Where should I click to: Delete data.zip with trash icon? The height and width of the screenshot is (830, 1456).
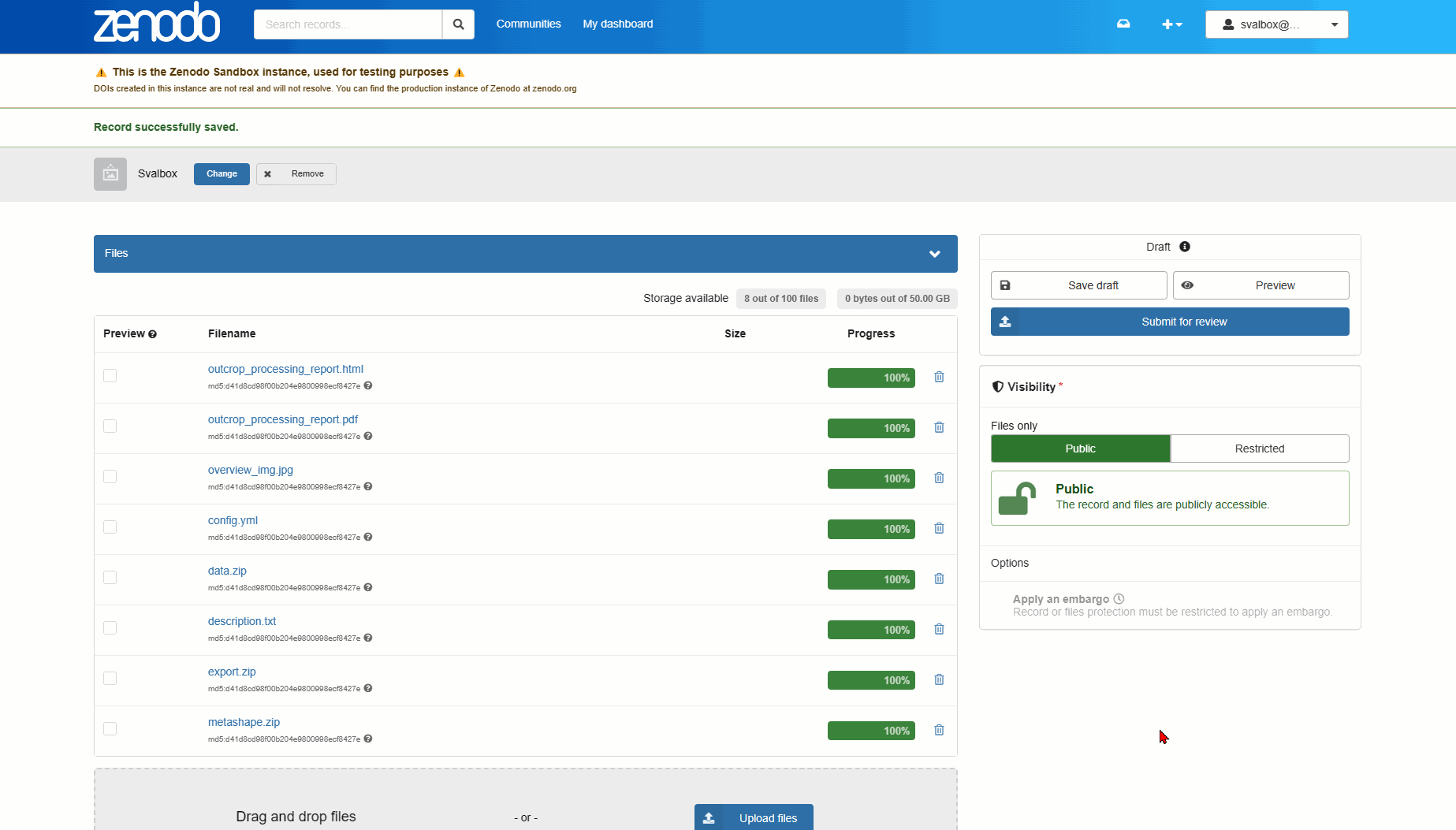(x=939, y=579)
